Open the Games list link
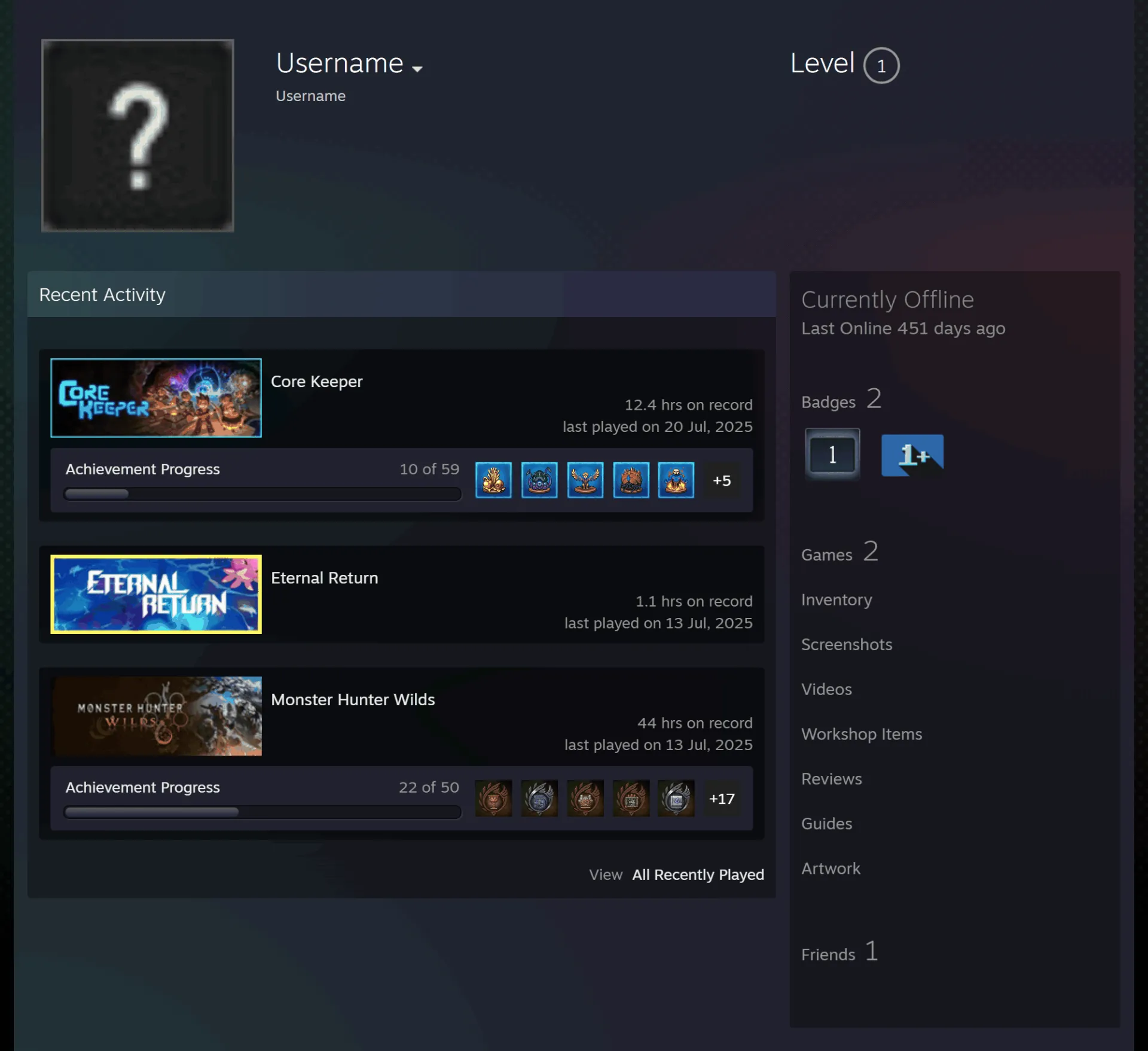 (x=840, y=552)
